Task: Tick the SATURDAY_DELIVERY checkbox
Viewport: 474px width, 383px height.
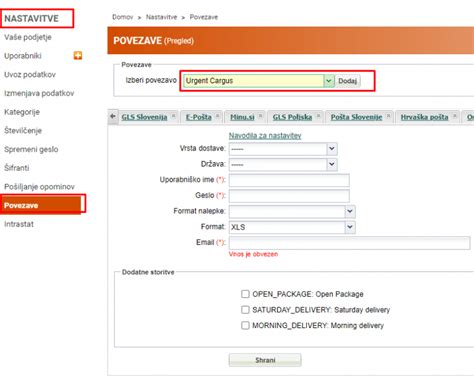Action: (245, 310)
